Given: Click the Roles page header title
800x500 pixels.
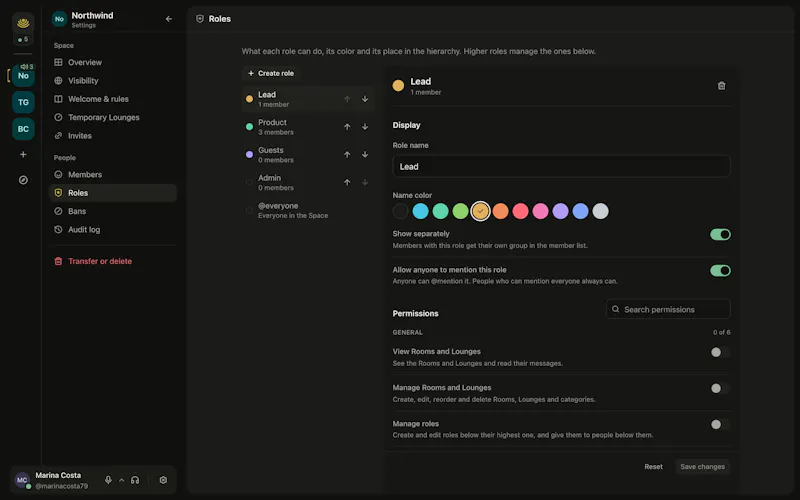Looking at the screenshot, I should pos(219,19).
